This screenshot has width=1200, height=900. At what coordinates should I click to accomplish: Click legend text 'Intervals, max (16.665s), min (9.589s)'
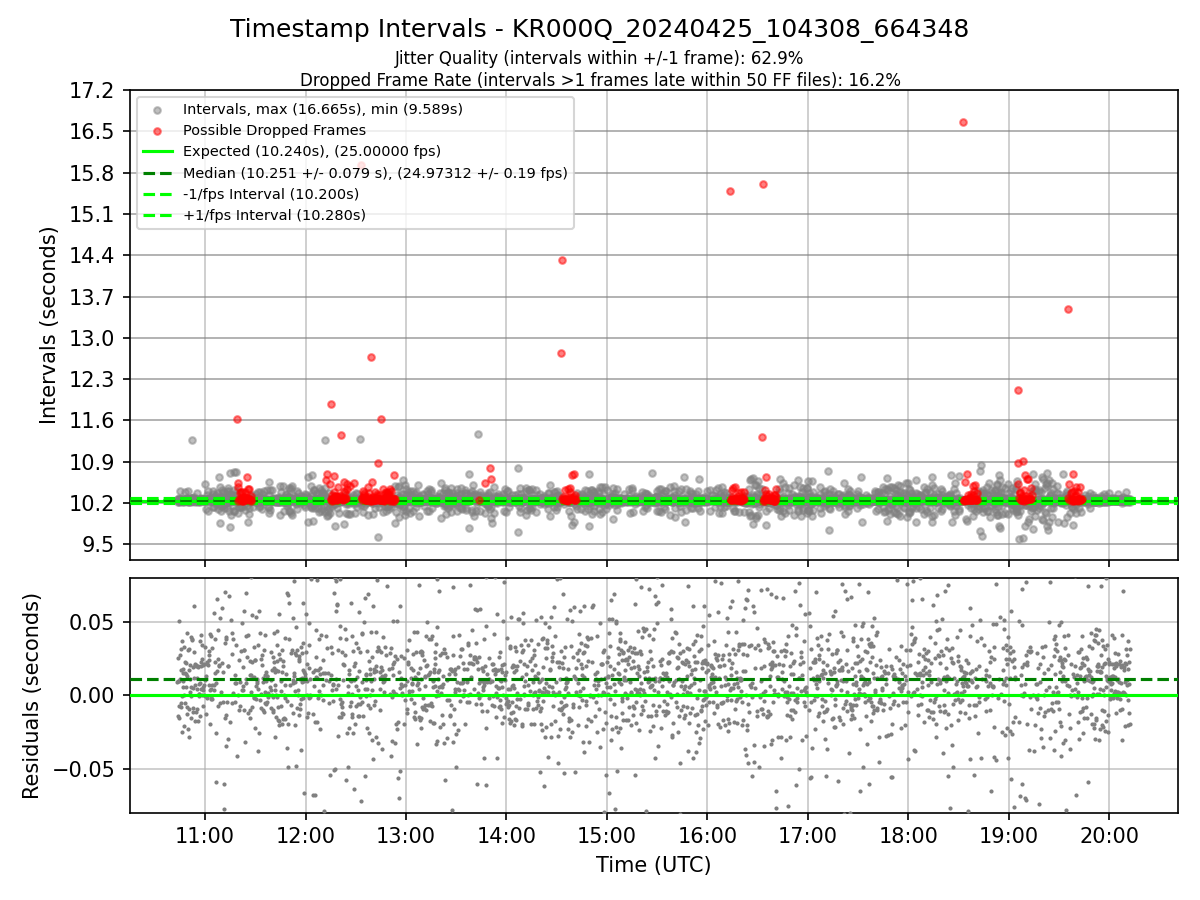tap(323, 108)
